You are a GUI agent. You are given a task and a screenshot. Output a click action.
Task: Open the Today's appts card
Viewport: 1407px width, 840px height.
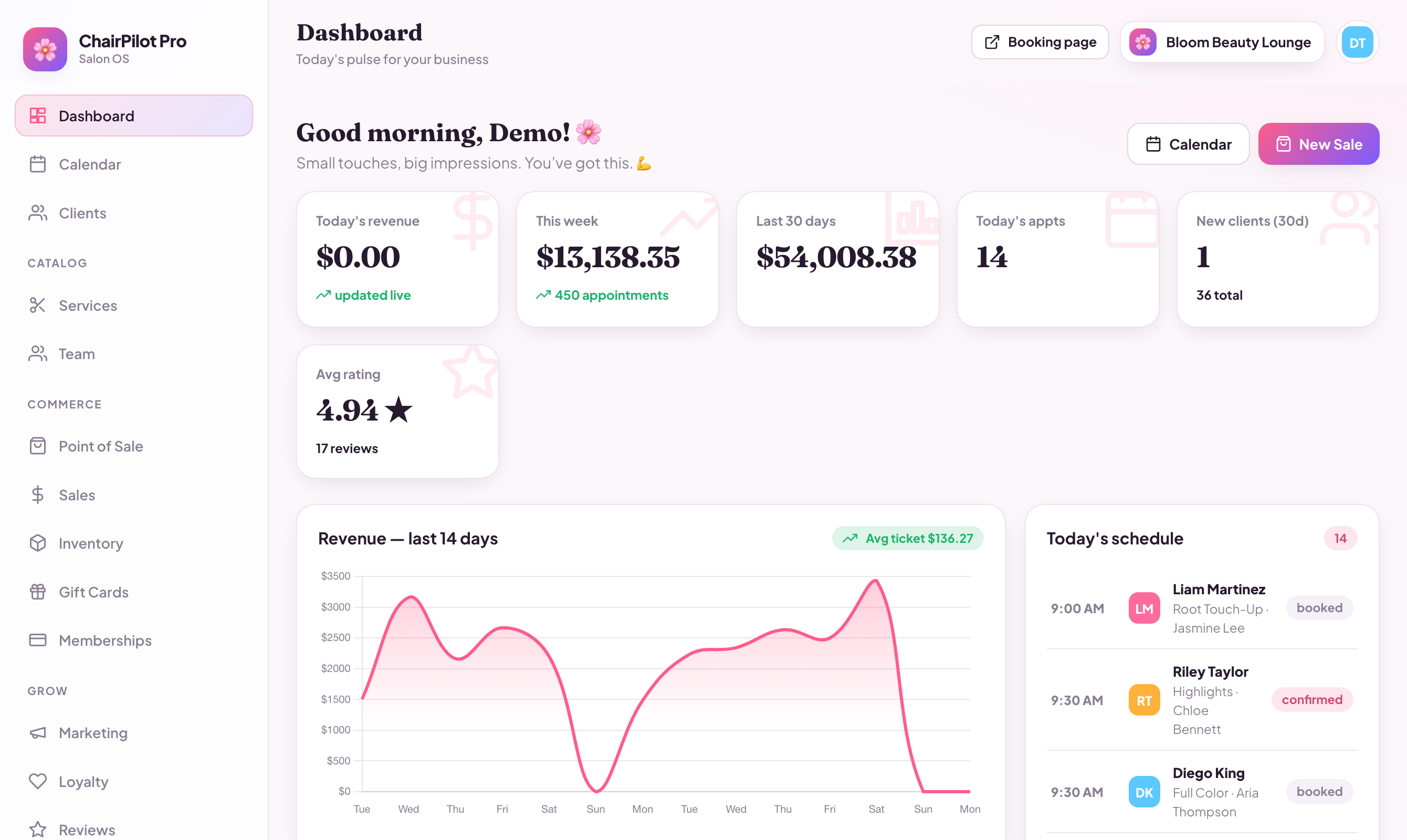(x=1058, y=259)
